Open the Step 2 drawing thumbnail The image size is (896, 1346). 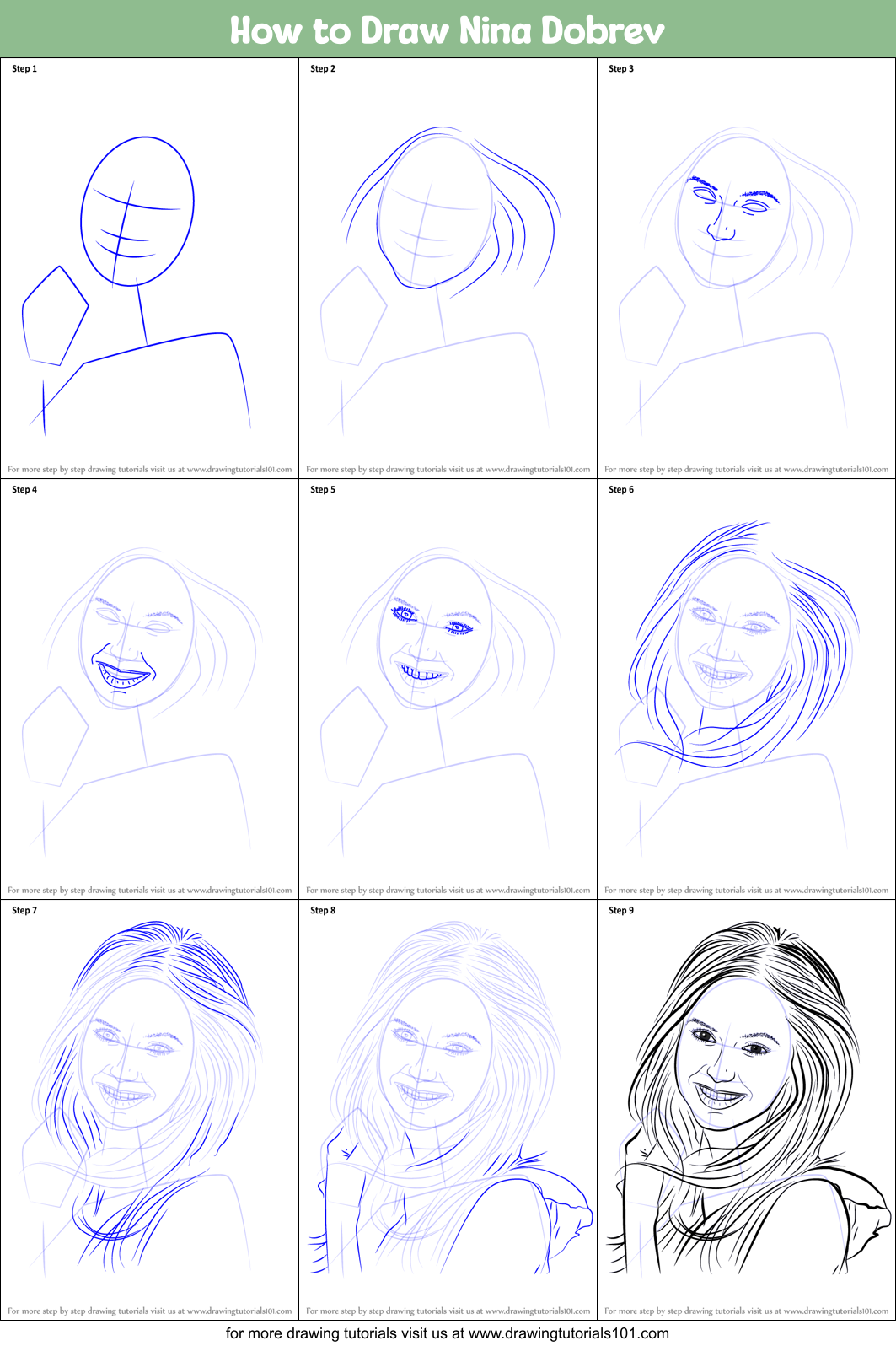click(x=448, y=268)
